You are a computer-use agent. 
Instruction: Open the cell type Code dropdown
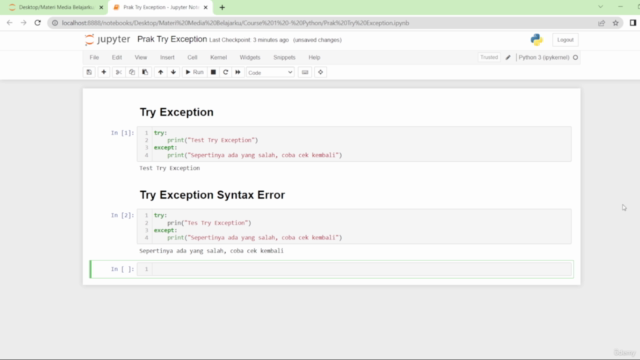tap(270, 73)
